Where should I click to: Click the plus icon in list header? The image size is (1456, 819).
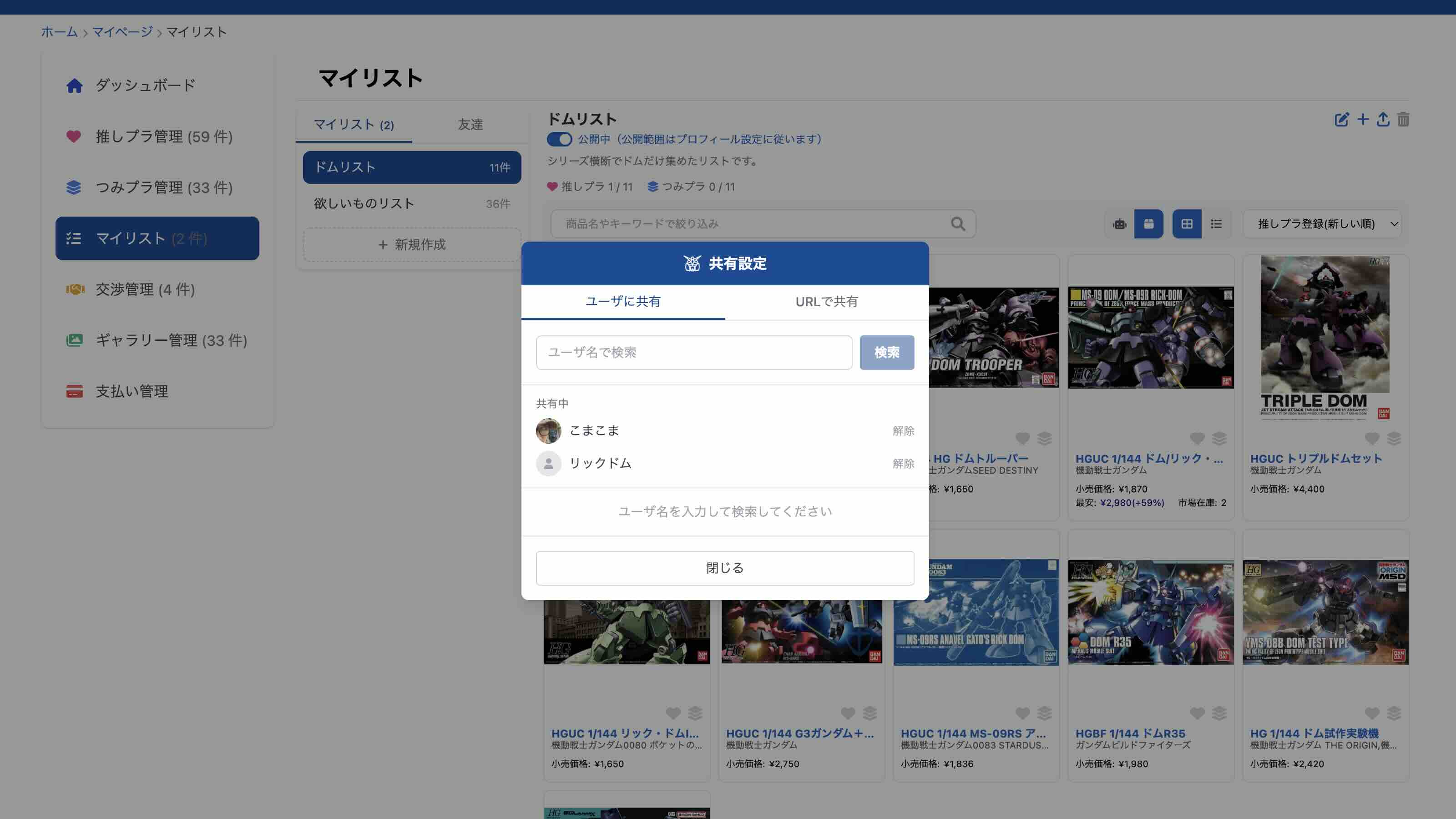coord(1363,119)
